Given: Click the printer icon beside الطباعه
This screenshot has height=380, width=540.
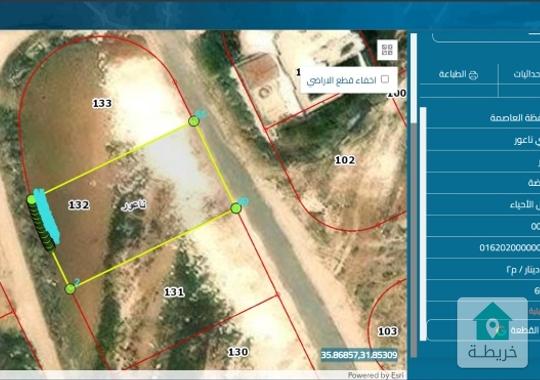Looking at the screenshot, I should click(x=474, y=75).
